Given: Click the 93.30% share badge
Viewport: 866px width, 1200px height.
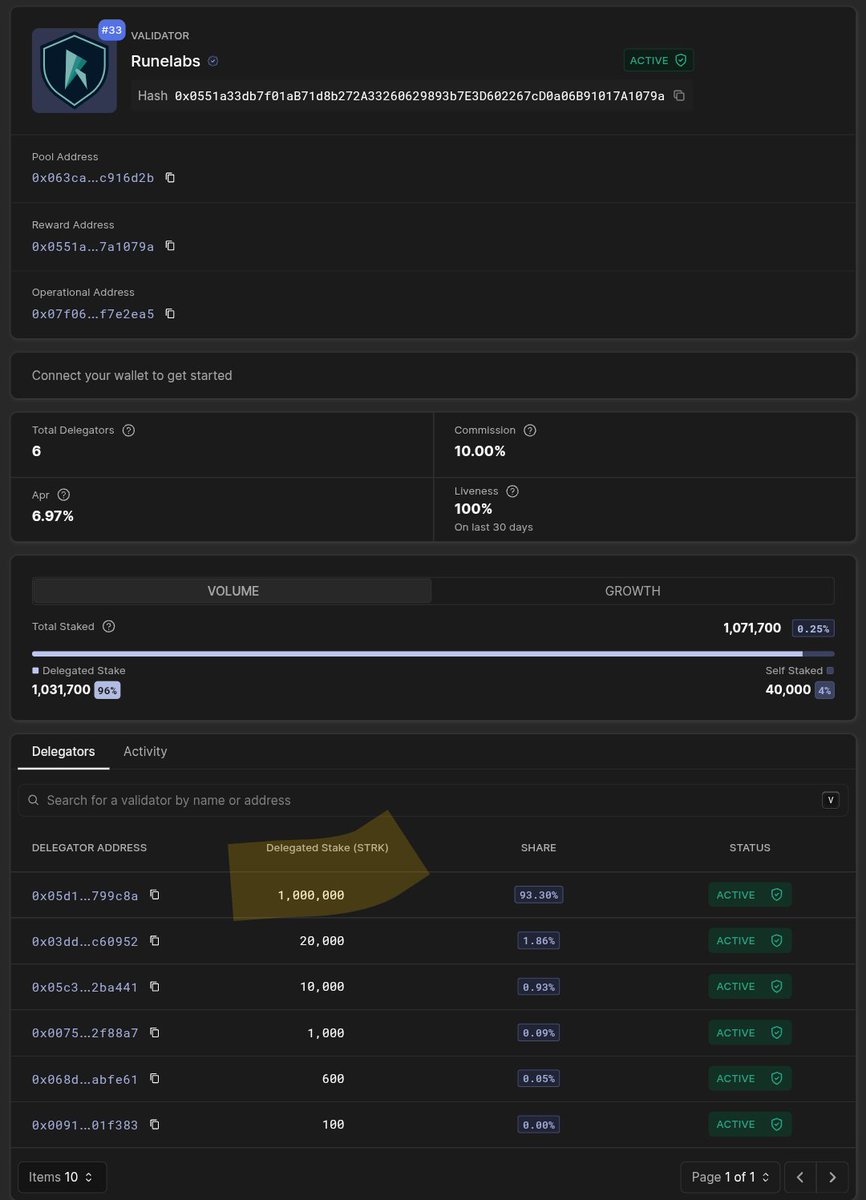Looking at the screenshot, I should [x=539, y=895].
